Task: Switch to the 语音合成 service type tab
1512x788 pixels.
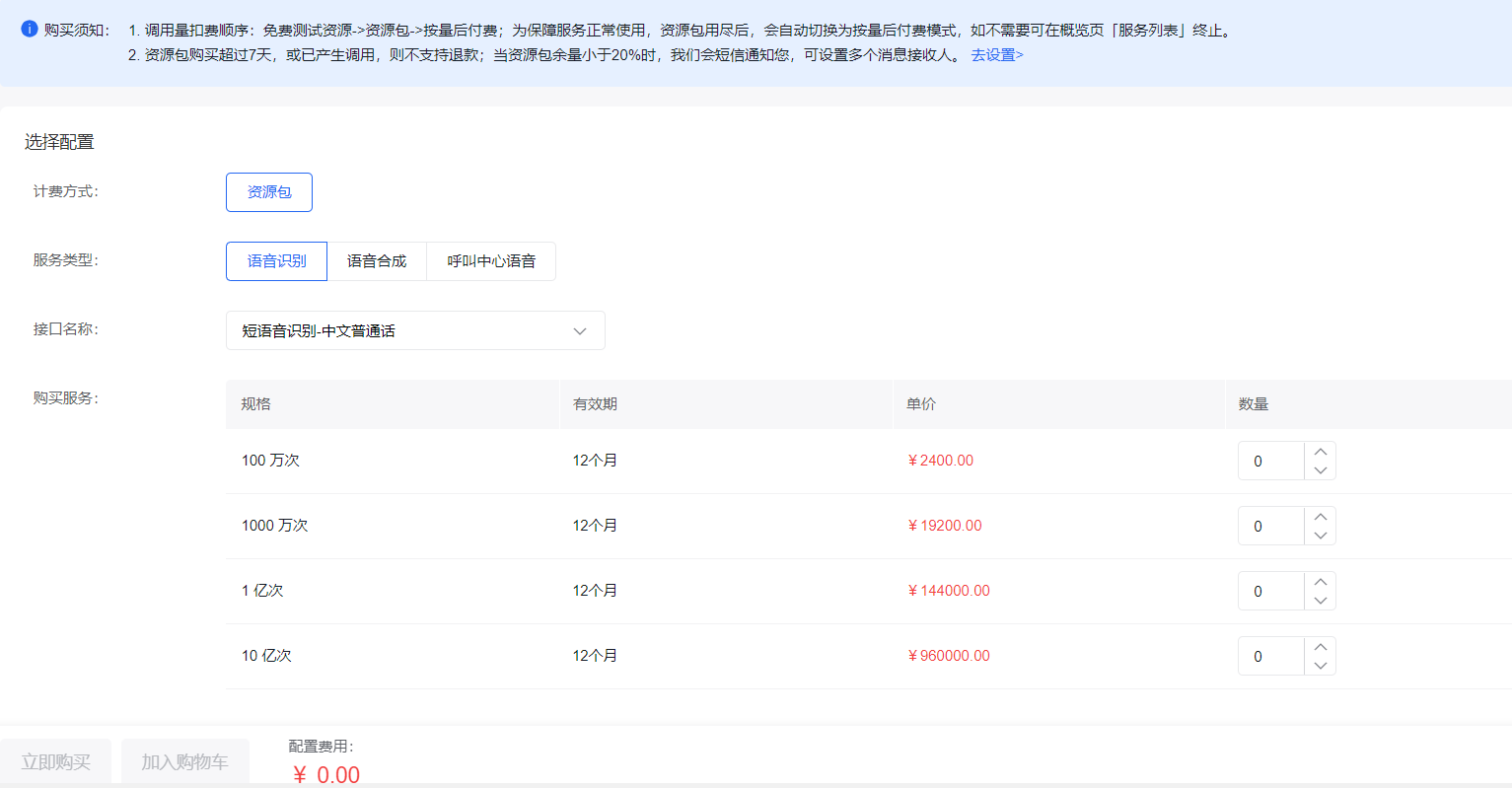Action: click(x=377, y=261)
